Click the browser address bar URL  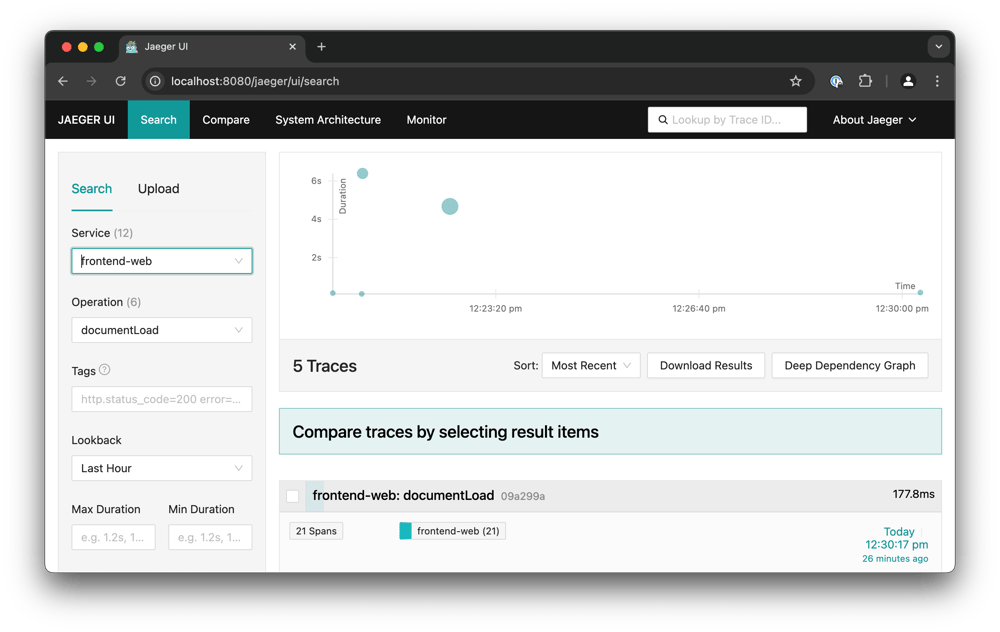(x=255, y=81)
